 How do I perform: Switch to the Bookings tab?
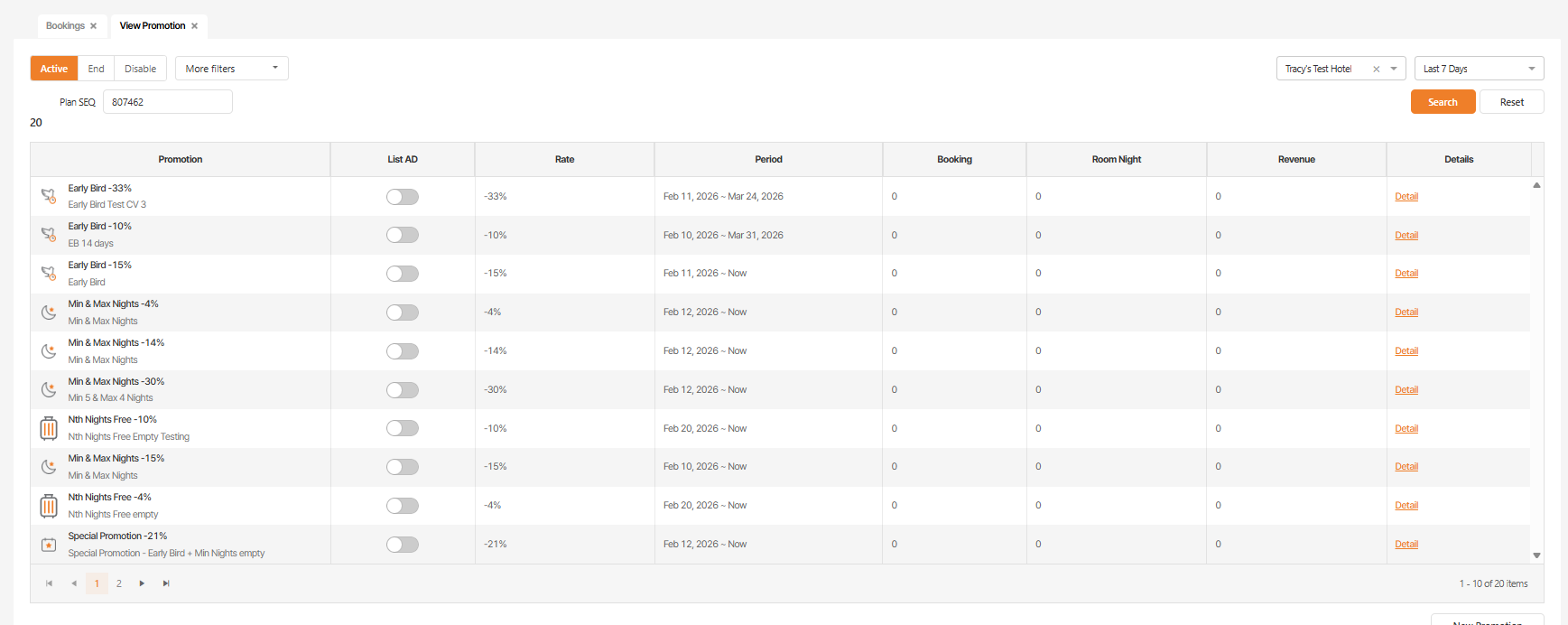click(x=65, y=26)
